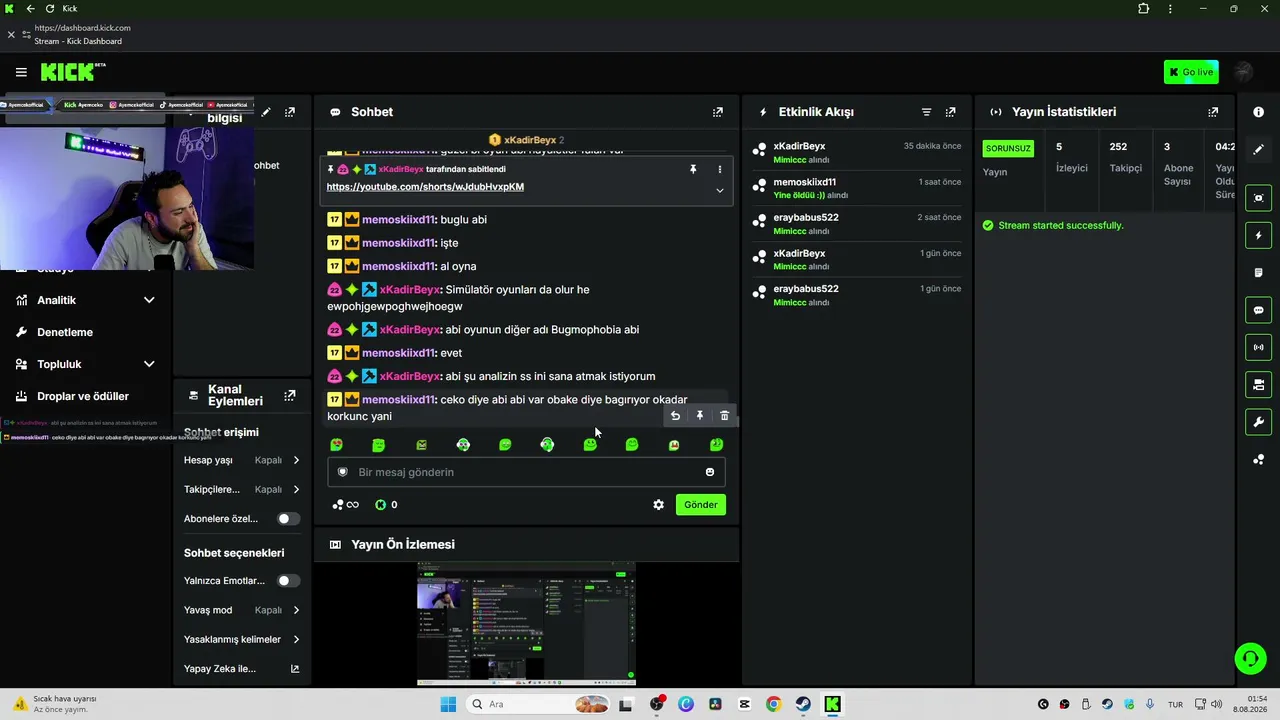
Task: Delete the hovered memoskiixd11 message
Action: [x=725, y=416]
